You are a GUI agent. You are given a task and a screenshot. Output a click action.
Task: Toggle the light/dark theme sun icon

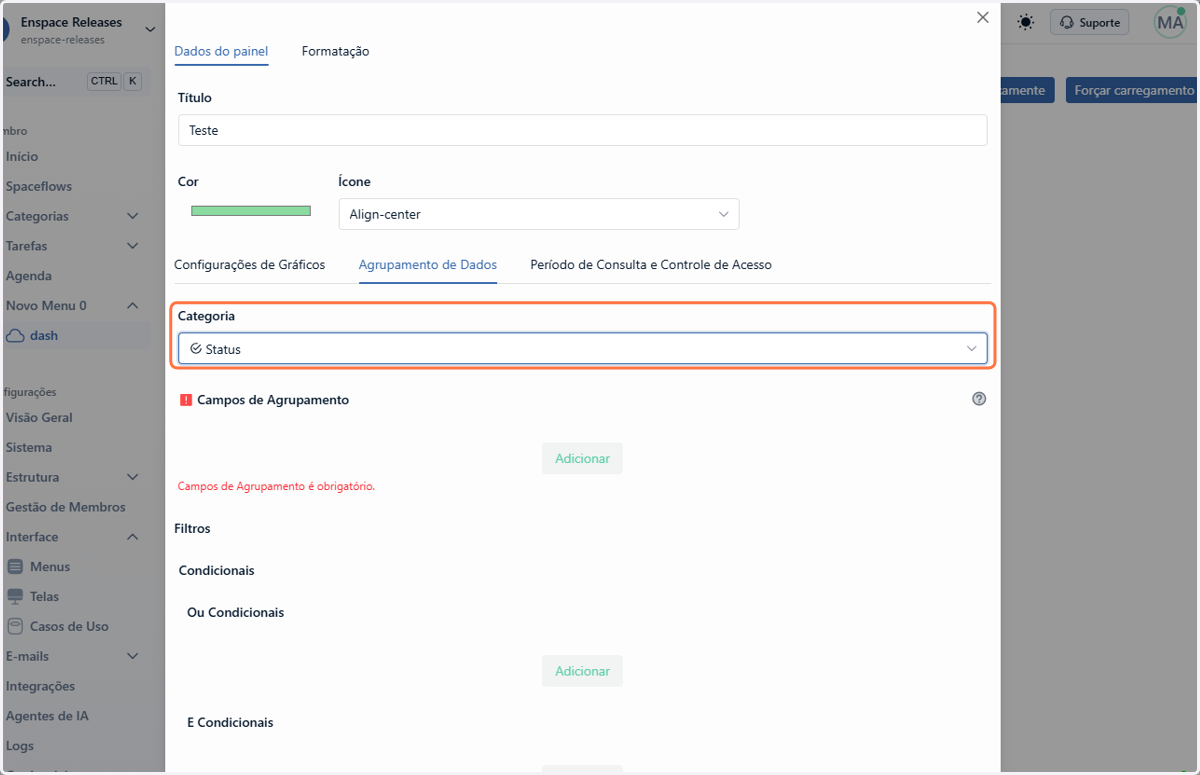tap(1026, 22)
